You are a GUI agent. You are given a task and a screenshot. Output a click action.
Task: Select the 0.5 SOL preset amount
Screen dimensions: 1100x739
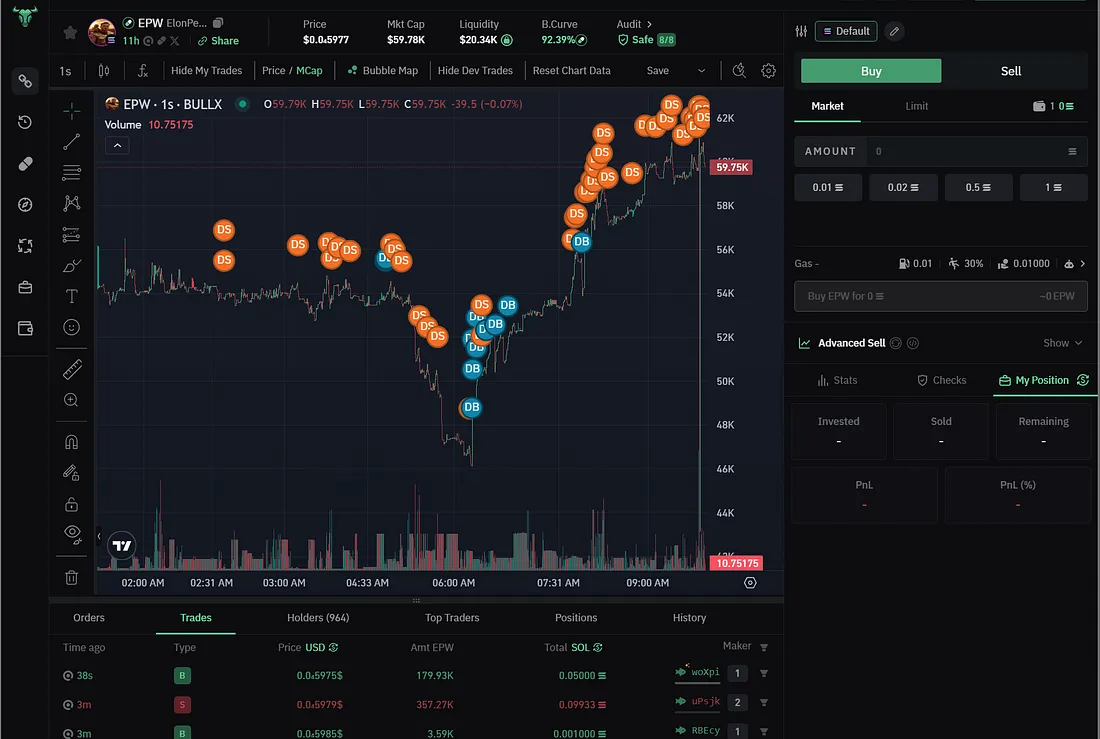point(978,187)
